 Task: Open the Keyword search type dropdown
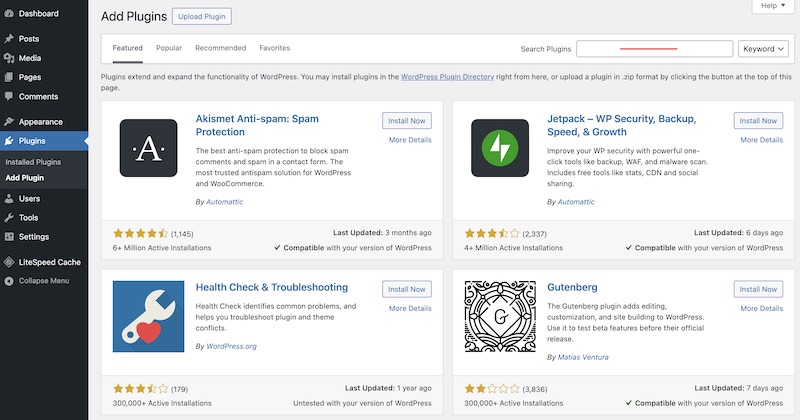(x=763, y=49)
